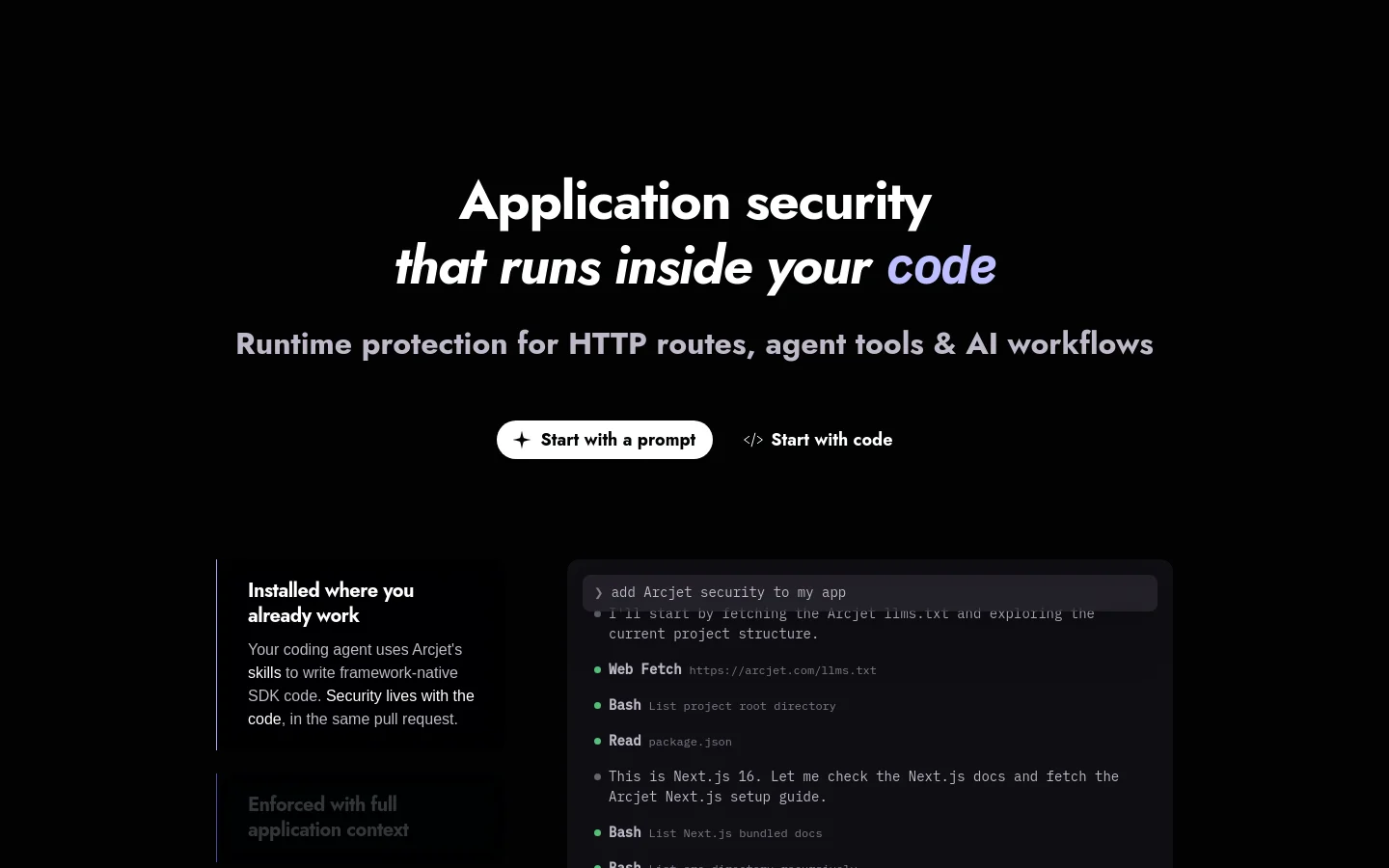Select the Installed where you already work tab
1389x868 pixels.
tap(359, 655)
